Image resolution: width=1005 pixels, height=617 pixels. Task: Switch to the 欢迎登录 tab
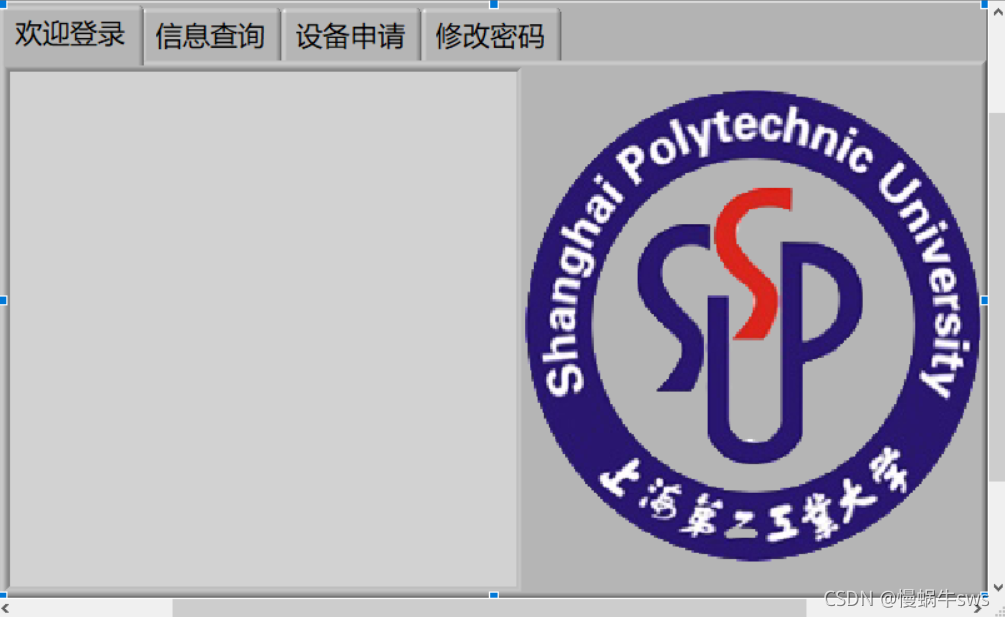[x=72, y=34]
